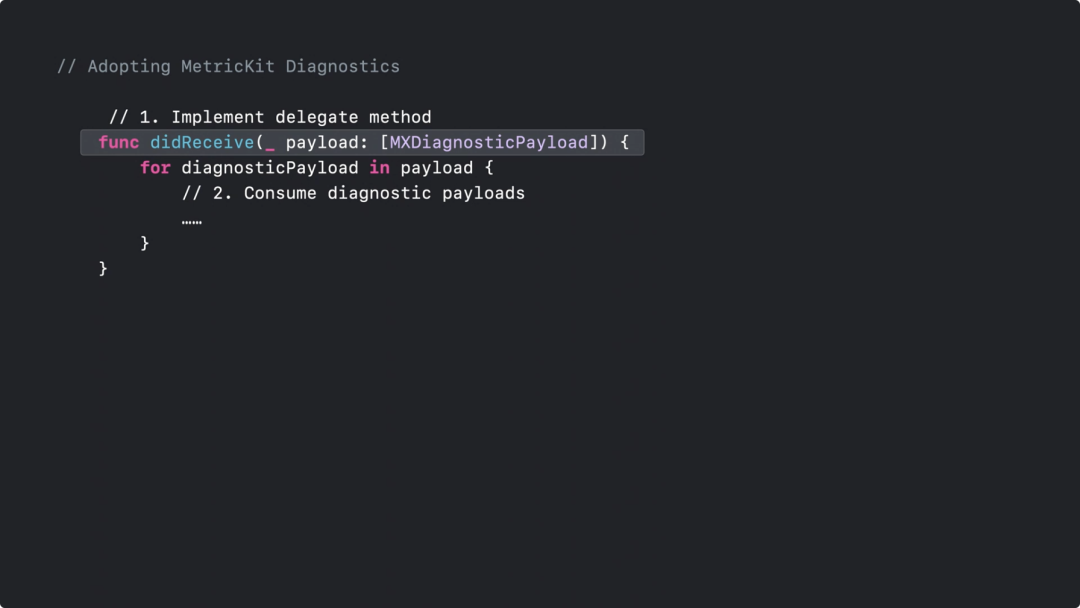The height and width of the screenshot is (608, 1080).
Task: Click the "Adopting MetricKit Diagnostics" title comment
Action: (228, 67)
